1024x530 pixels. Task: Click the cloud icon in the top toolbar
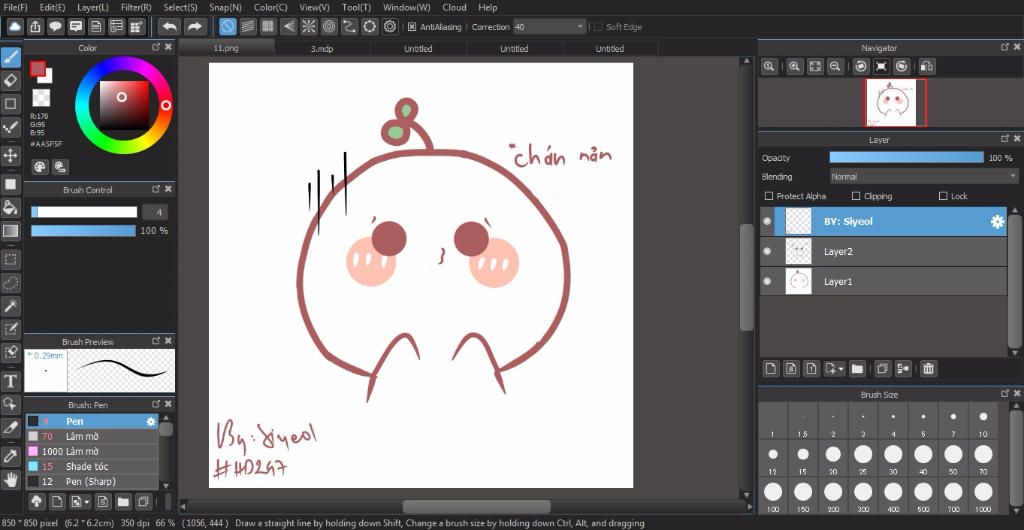point(15,27)
